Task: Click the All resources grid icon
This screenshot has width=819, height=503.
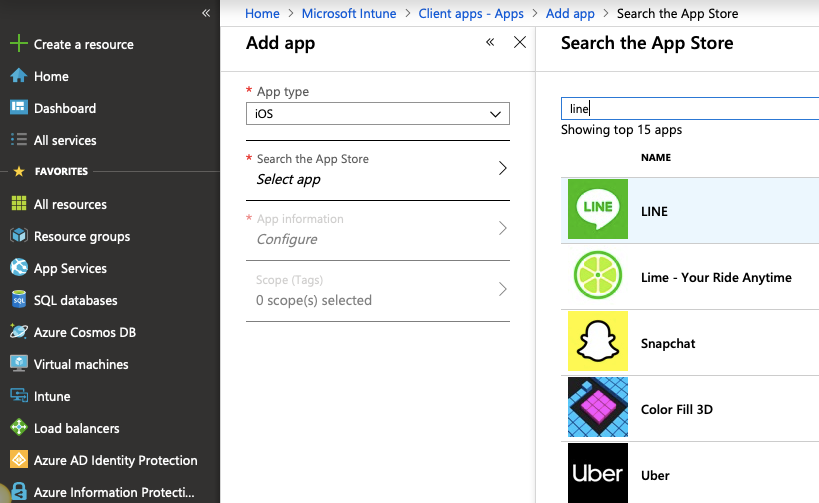Action: click(x=18, y=204)
